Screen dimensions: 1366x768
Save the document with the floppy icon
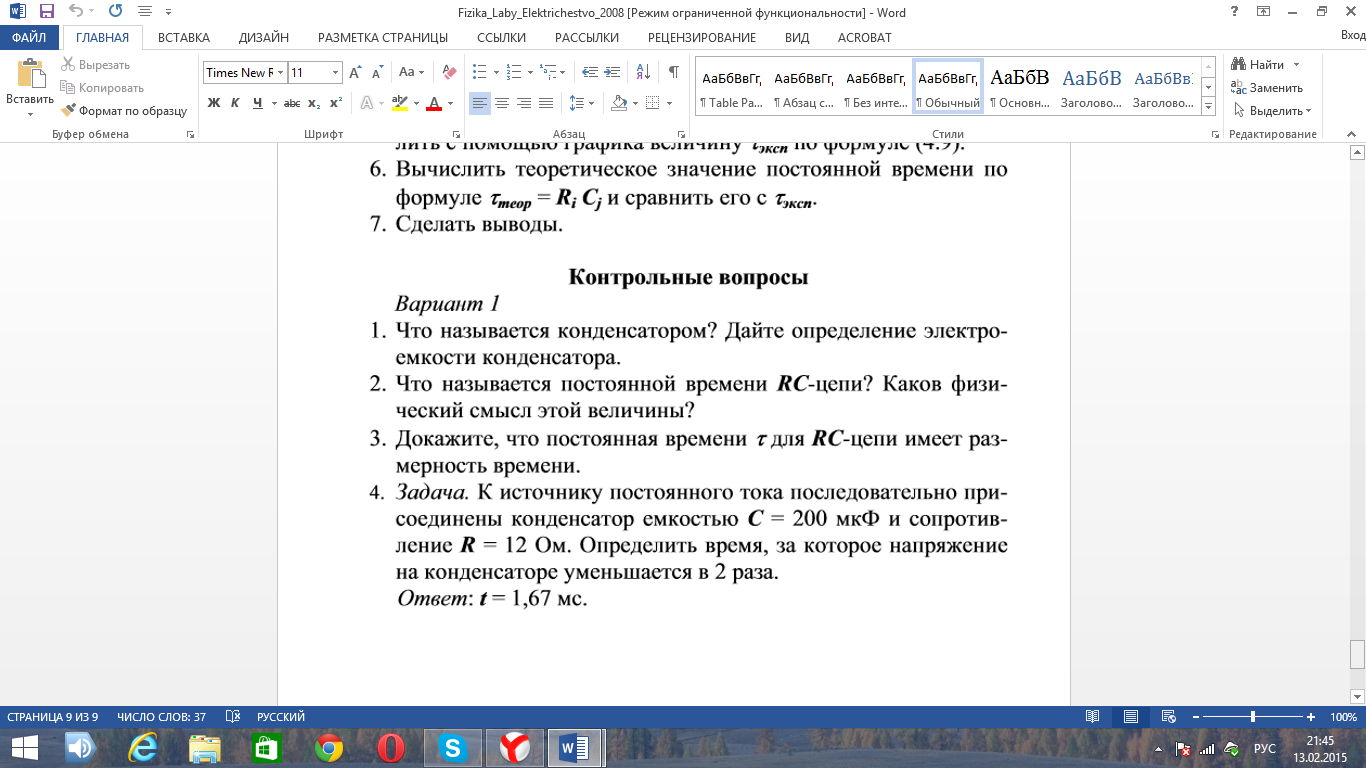[x=46, y=12]
